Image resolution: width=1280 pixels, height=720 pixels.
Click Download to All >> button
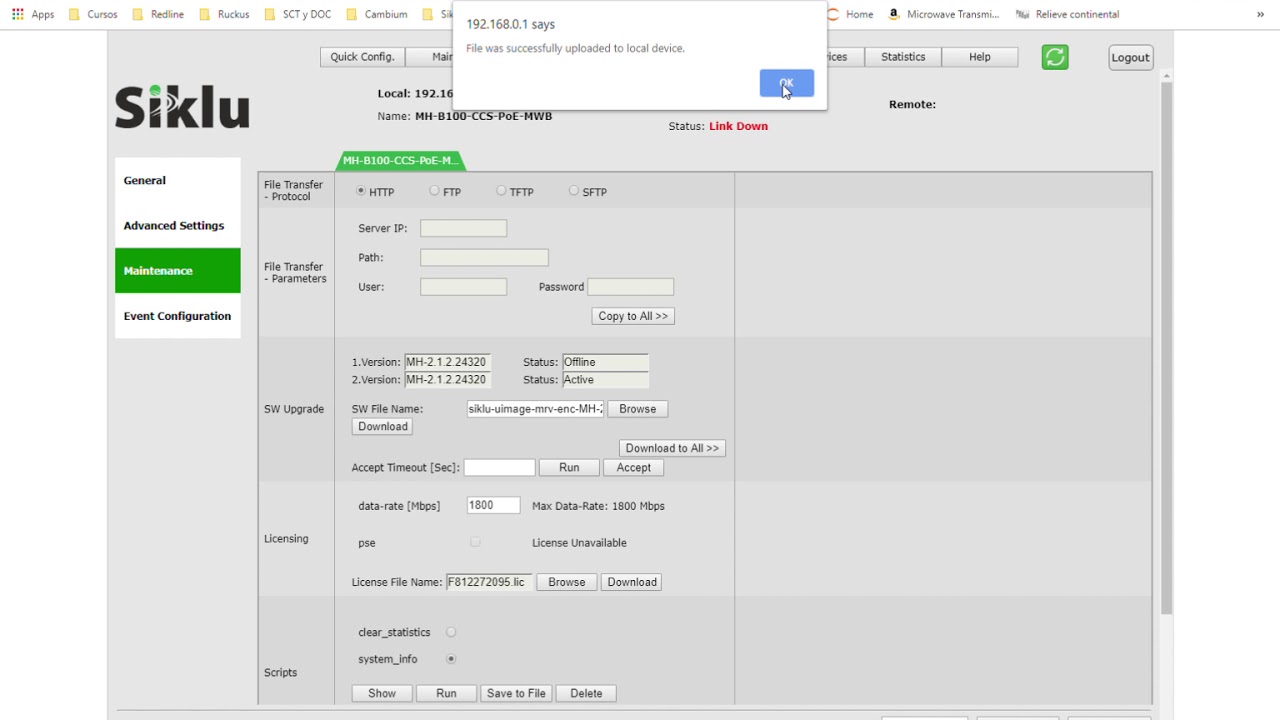click(672, 448)
